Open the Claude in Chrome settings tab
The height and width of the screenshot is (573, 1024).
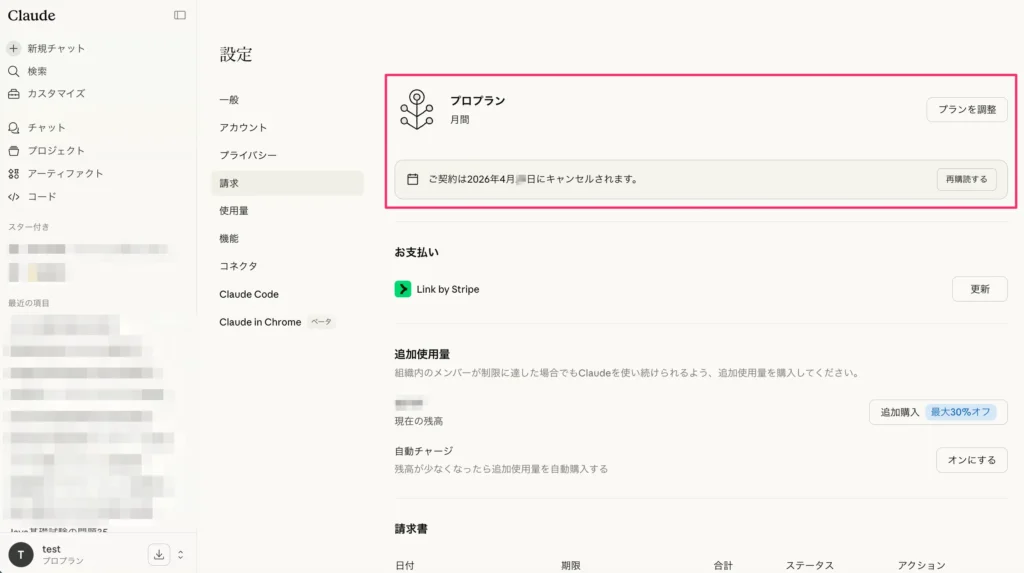point(260,322)
